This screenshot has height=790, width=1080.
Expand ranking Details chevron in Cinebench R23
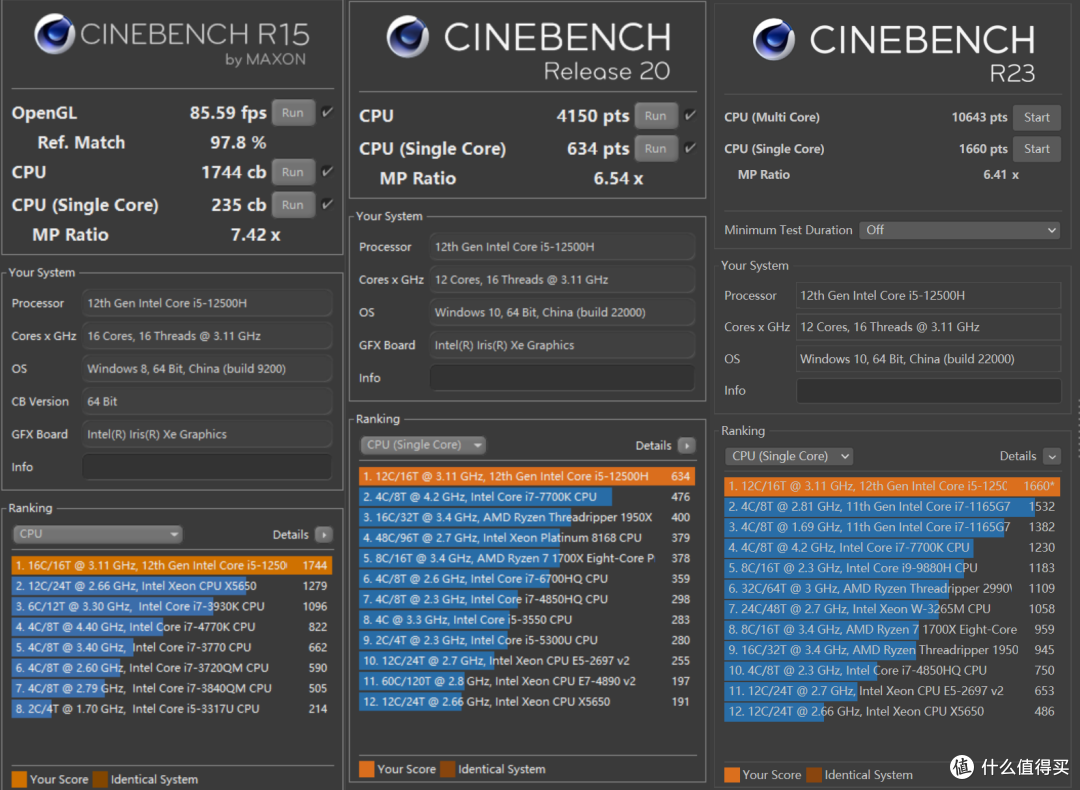[x=1052, y=456]
